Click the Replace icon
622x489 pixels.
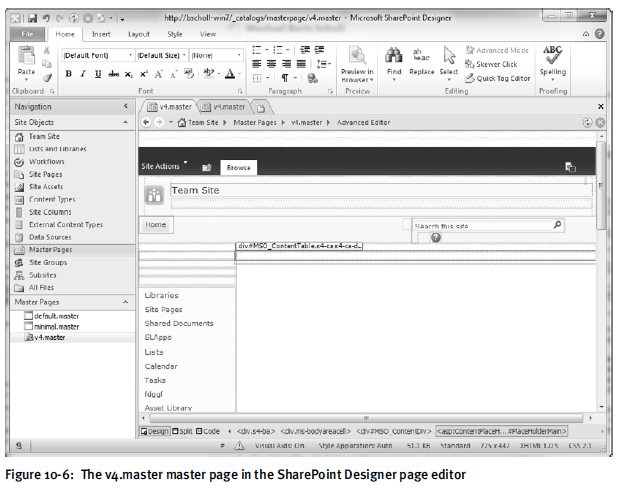click(421, 56)
